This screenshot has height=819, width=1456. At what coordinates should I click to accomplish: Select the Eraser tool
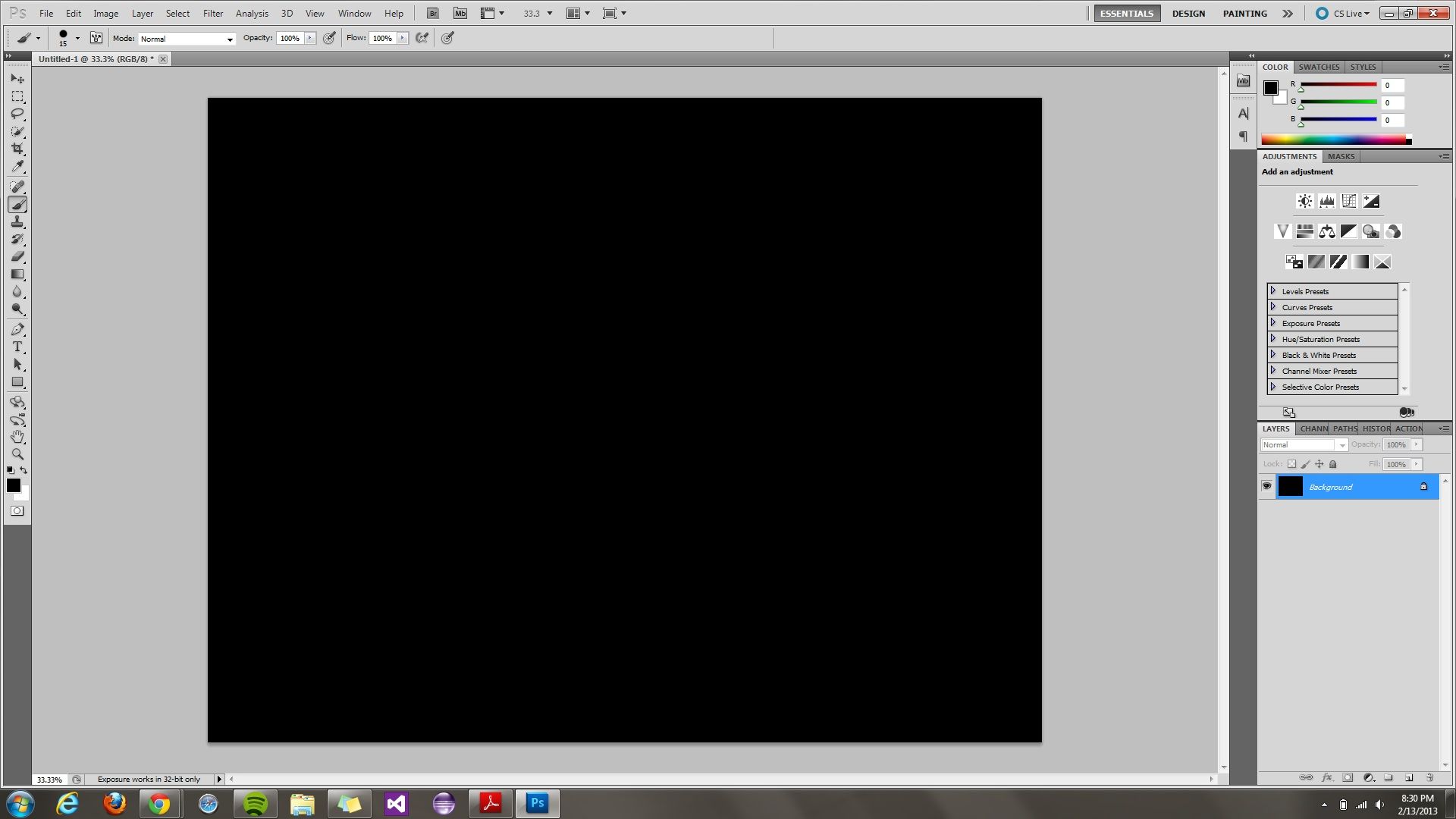17,256
